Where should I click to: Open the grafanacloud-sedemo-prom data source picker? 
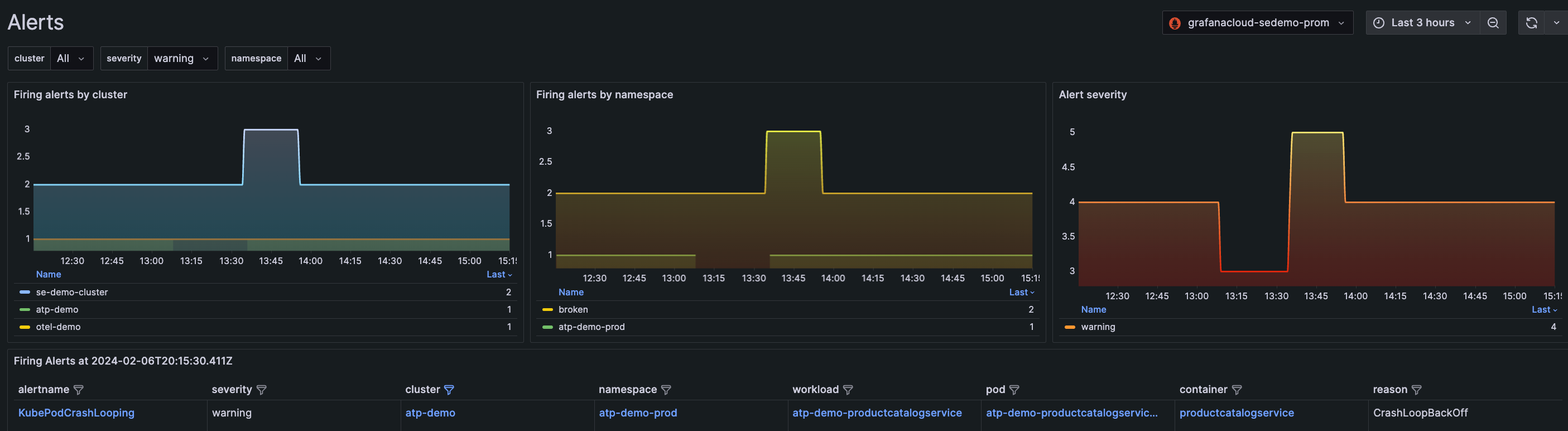[1258, 22]
